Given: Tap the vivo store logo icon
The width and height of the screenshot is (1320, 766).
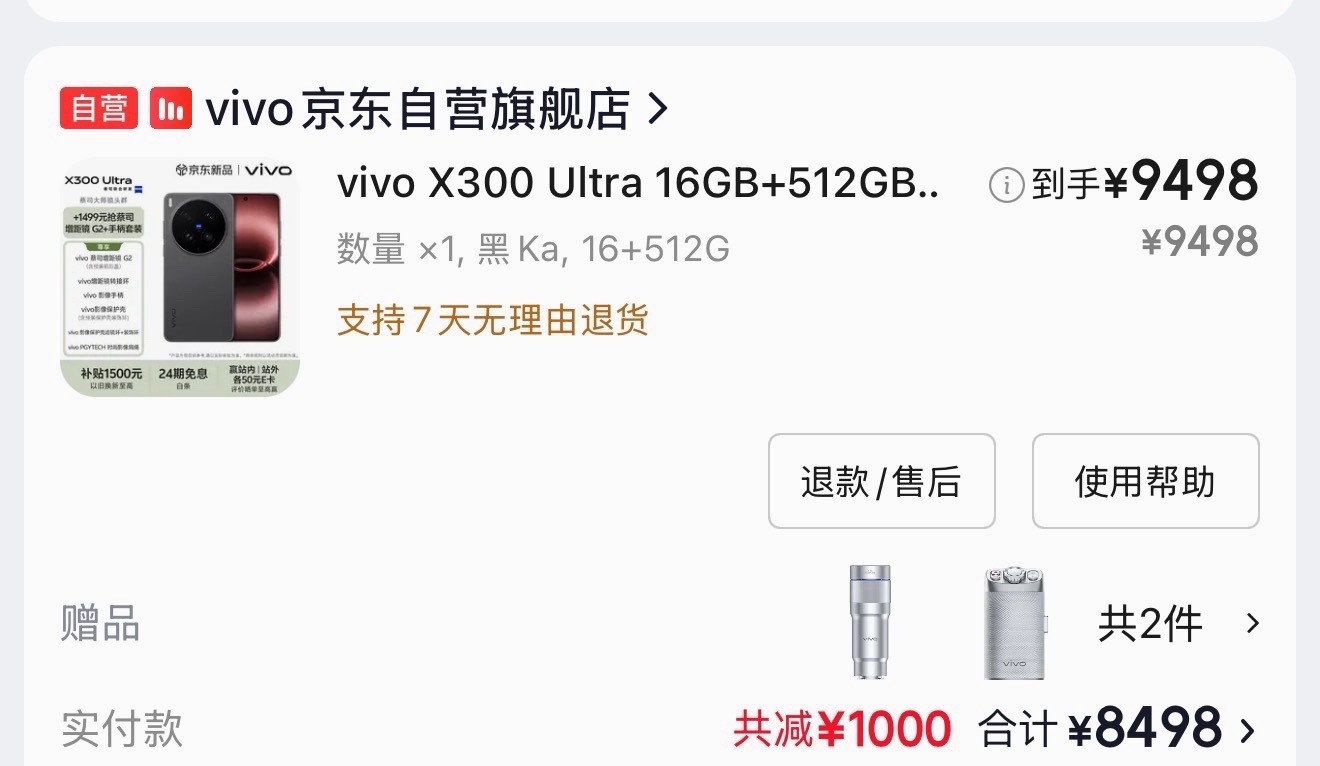Looking at the screenshot, I should (x=171, y=108).
